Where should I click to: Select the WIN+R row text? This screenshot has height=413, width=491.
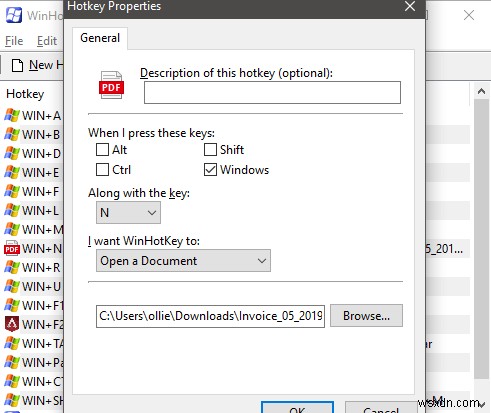[41, 268]
